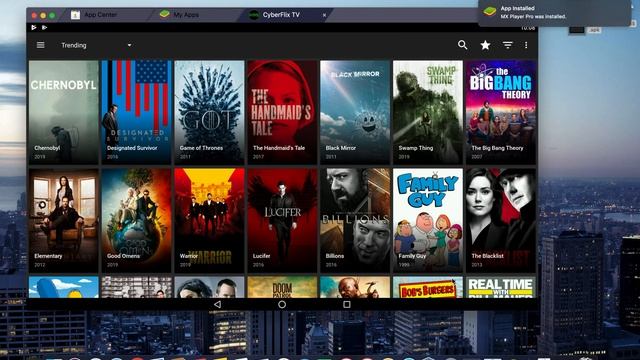640x360 pixels.
Task: Click the yellow minimize window button
Action: pyautogui.click(x=43, y=16)
